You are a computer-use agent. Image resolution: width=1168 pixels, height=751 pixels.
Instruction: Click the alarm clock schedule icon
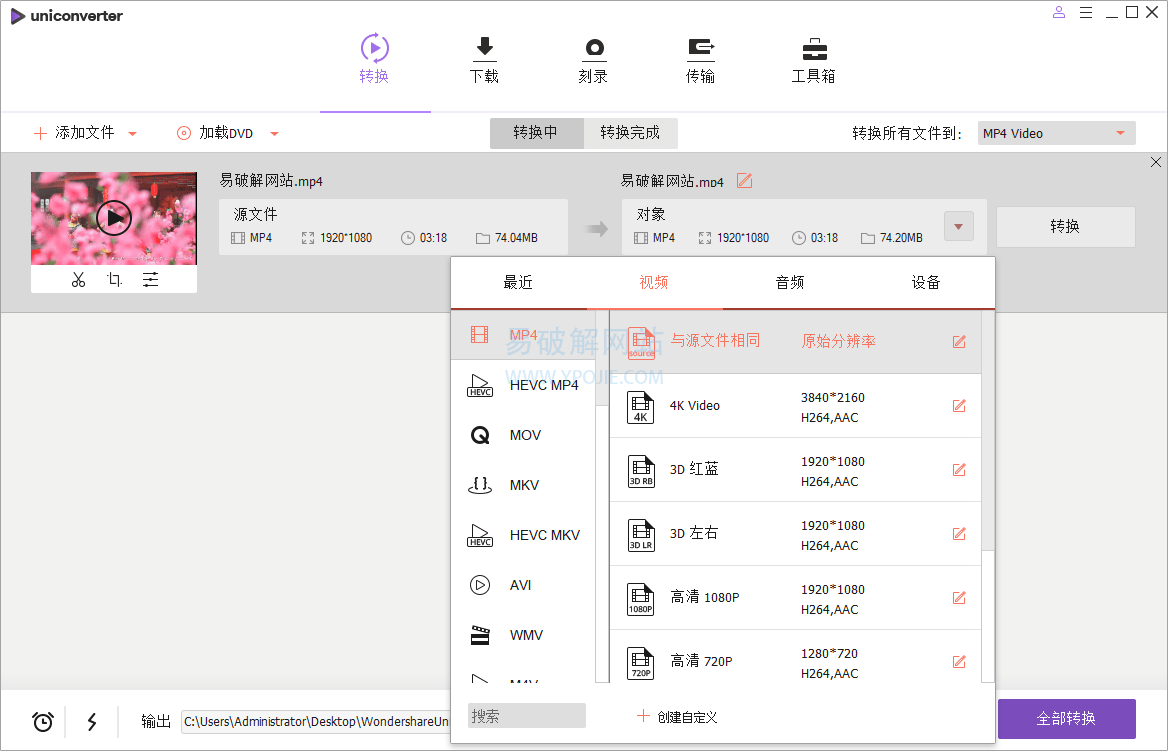pos(42,721)
